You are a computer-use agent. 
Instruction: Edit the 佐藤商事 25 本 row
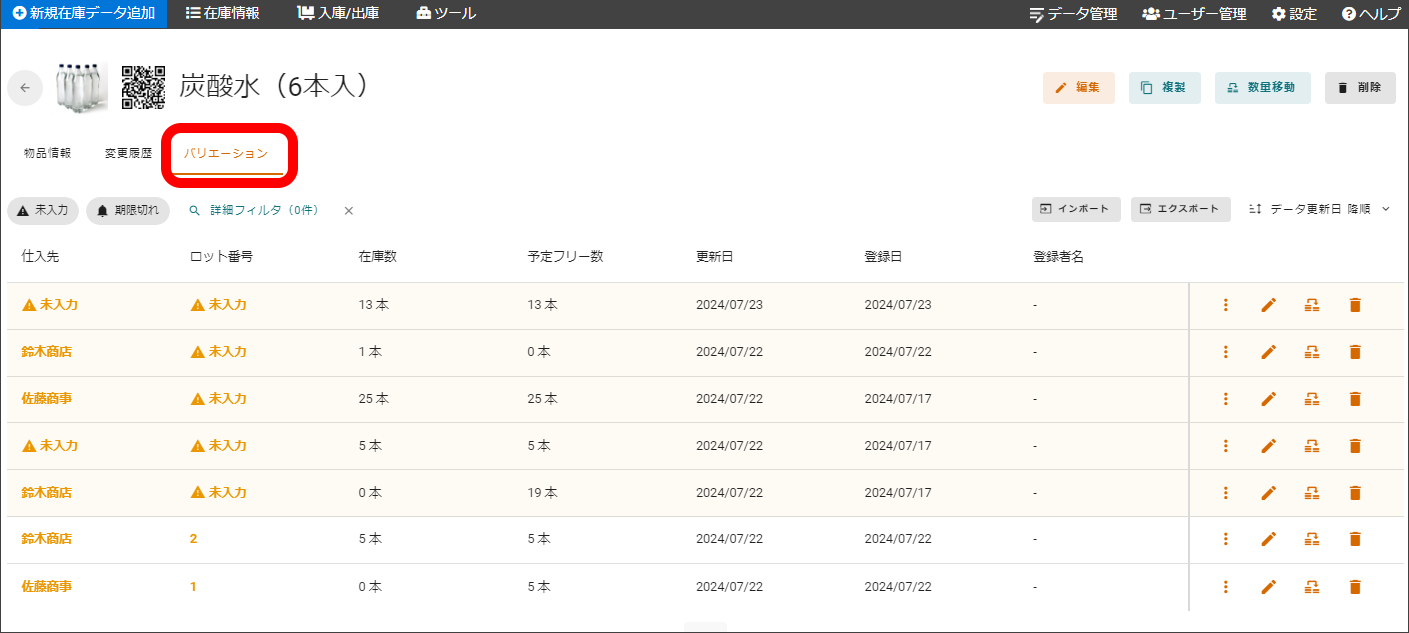point(1269,399)
